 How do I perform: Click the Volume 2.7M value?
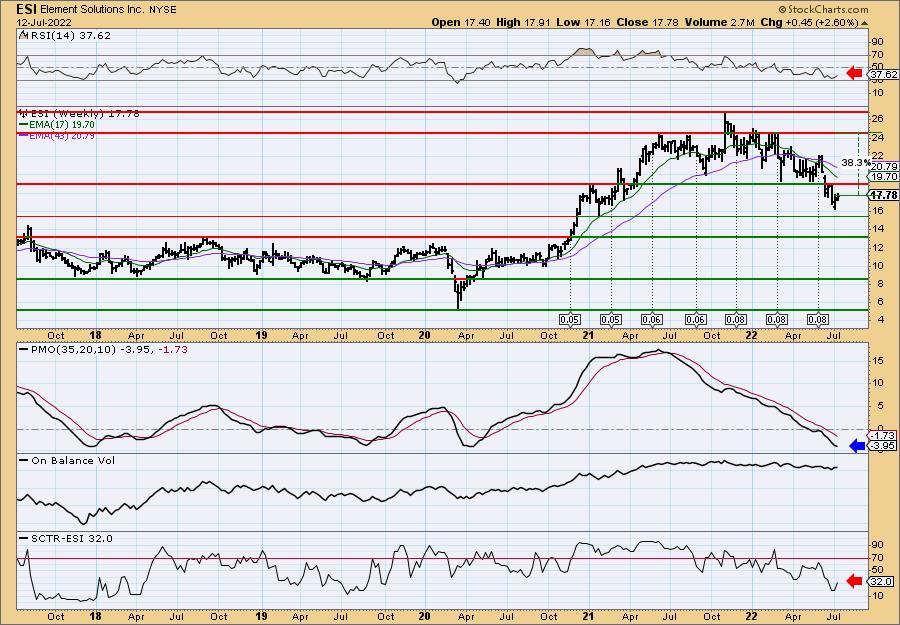[x=719, y=22]
